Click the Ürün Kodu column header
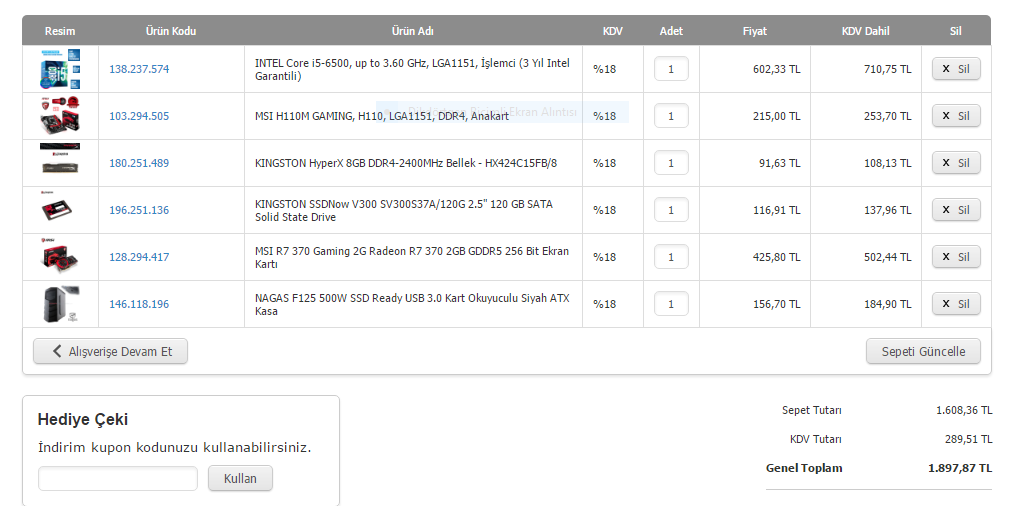 click(x=171, y=31)
